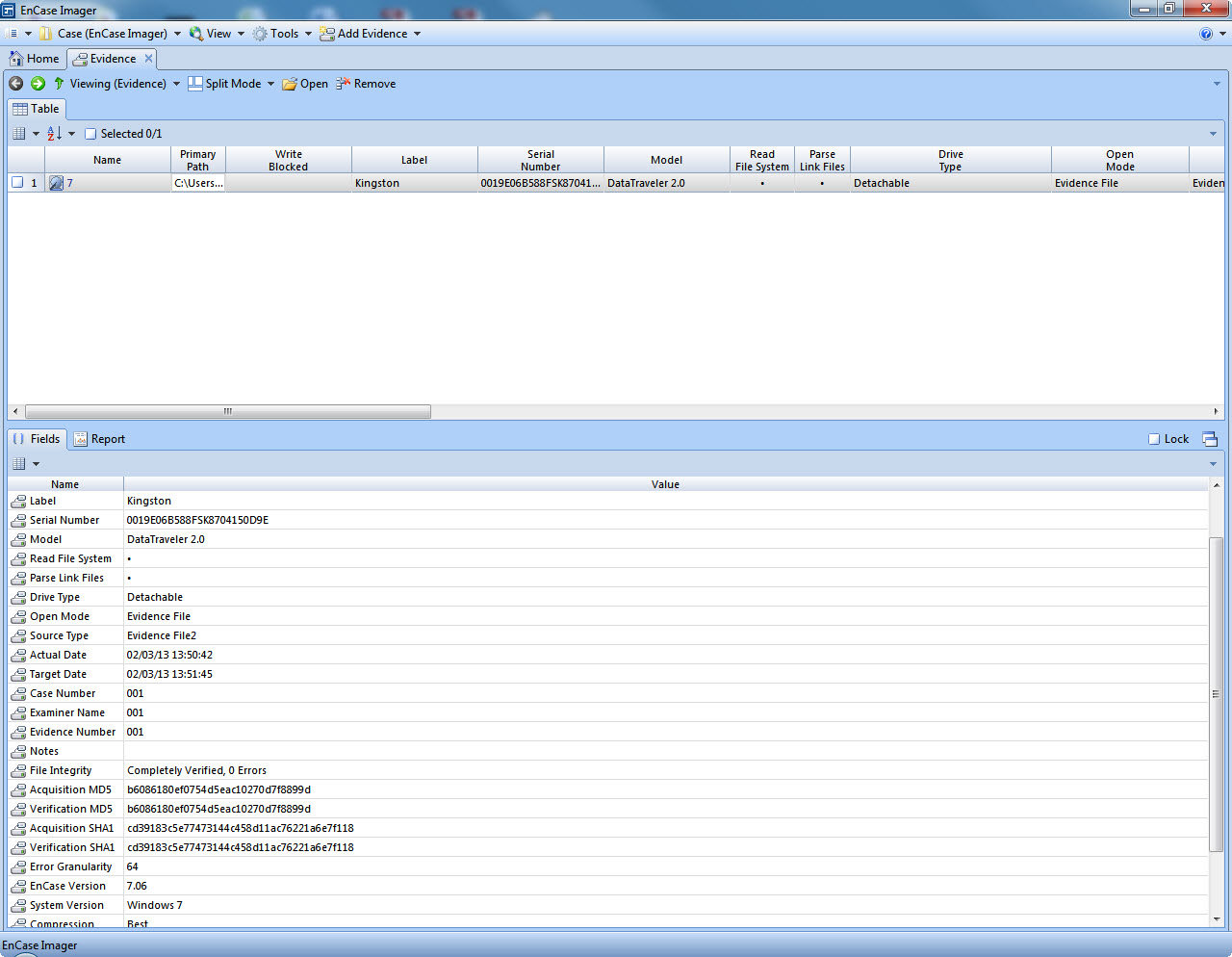Image resolution: width=1232 pixels, height=957 pixels.
Task: Click the green forward navigation arrow
Action: pyautogui.click(x=38, y=84)
